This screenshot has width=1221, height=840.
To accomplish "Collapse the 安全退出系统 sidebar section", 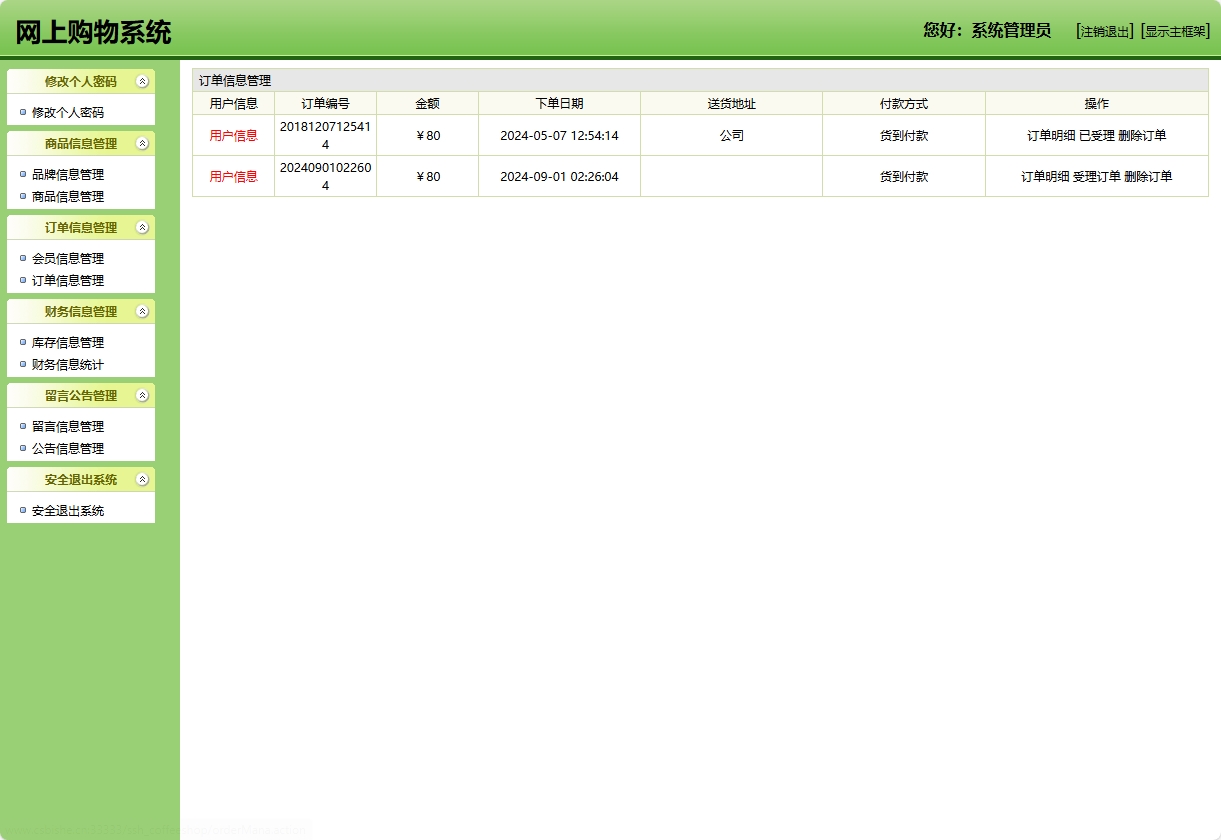I will pos(142,480).
